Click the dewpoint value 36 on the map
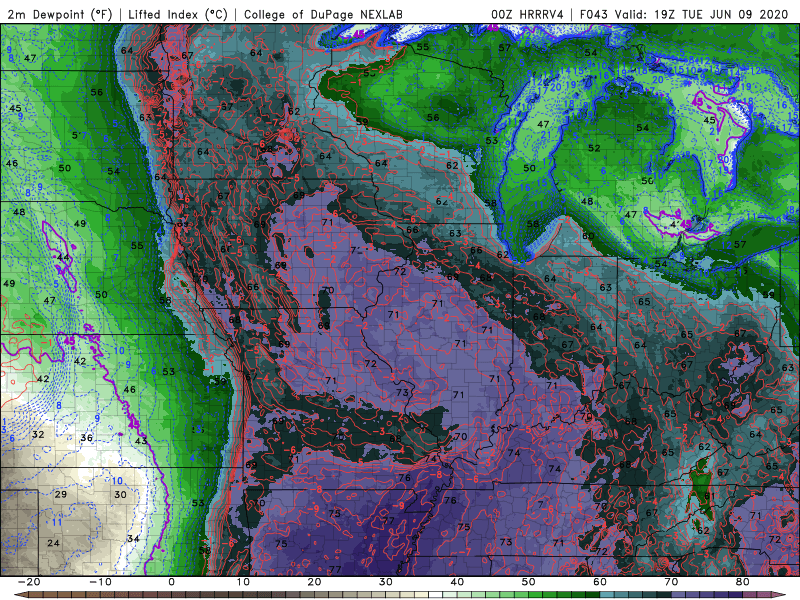The width and height of the screenshot is (800, 600). pyautogui.click(x=87, y=438)
